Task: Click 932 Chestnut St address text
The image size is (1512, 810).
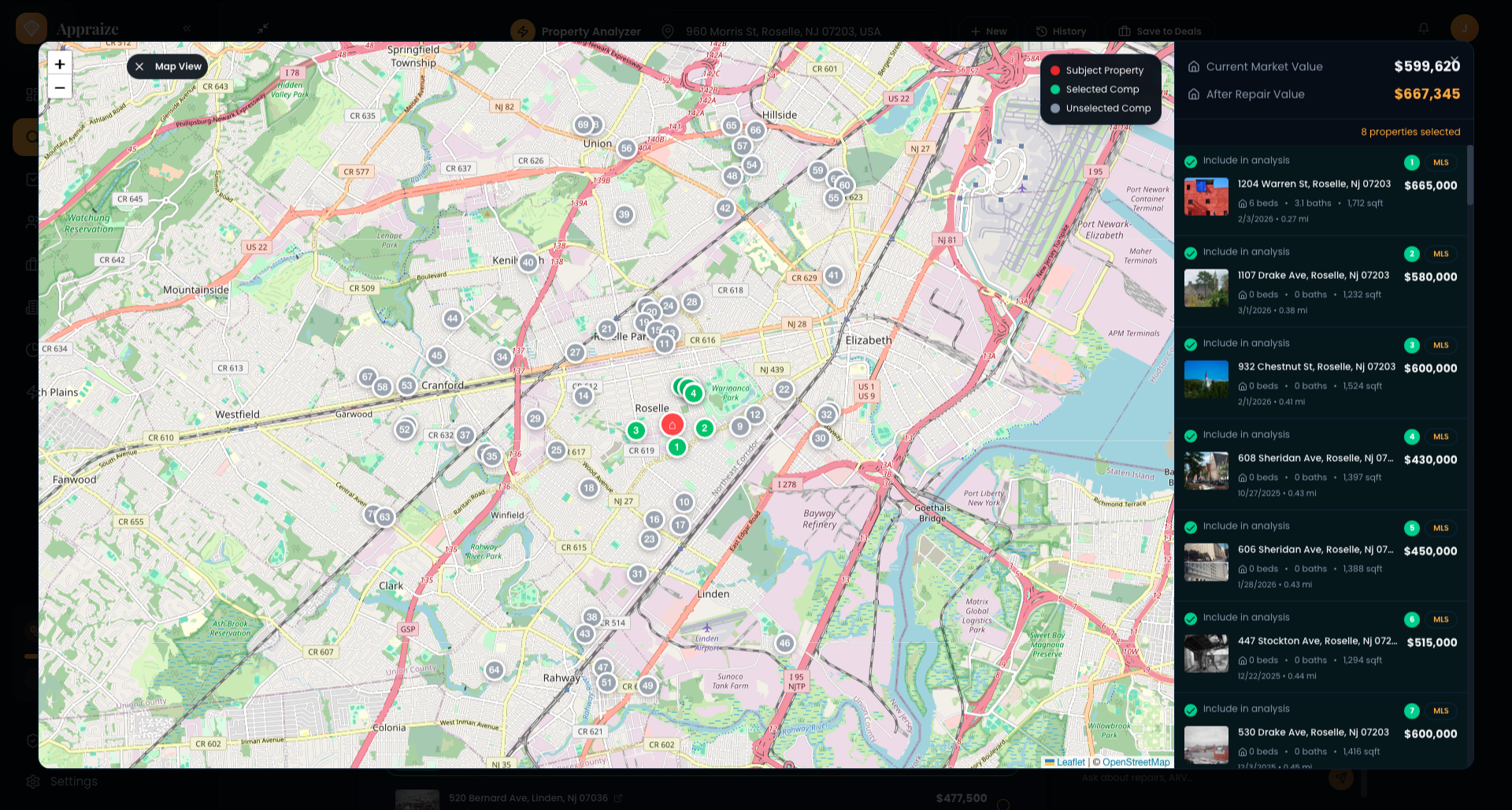Action: point(1316,366)
